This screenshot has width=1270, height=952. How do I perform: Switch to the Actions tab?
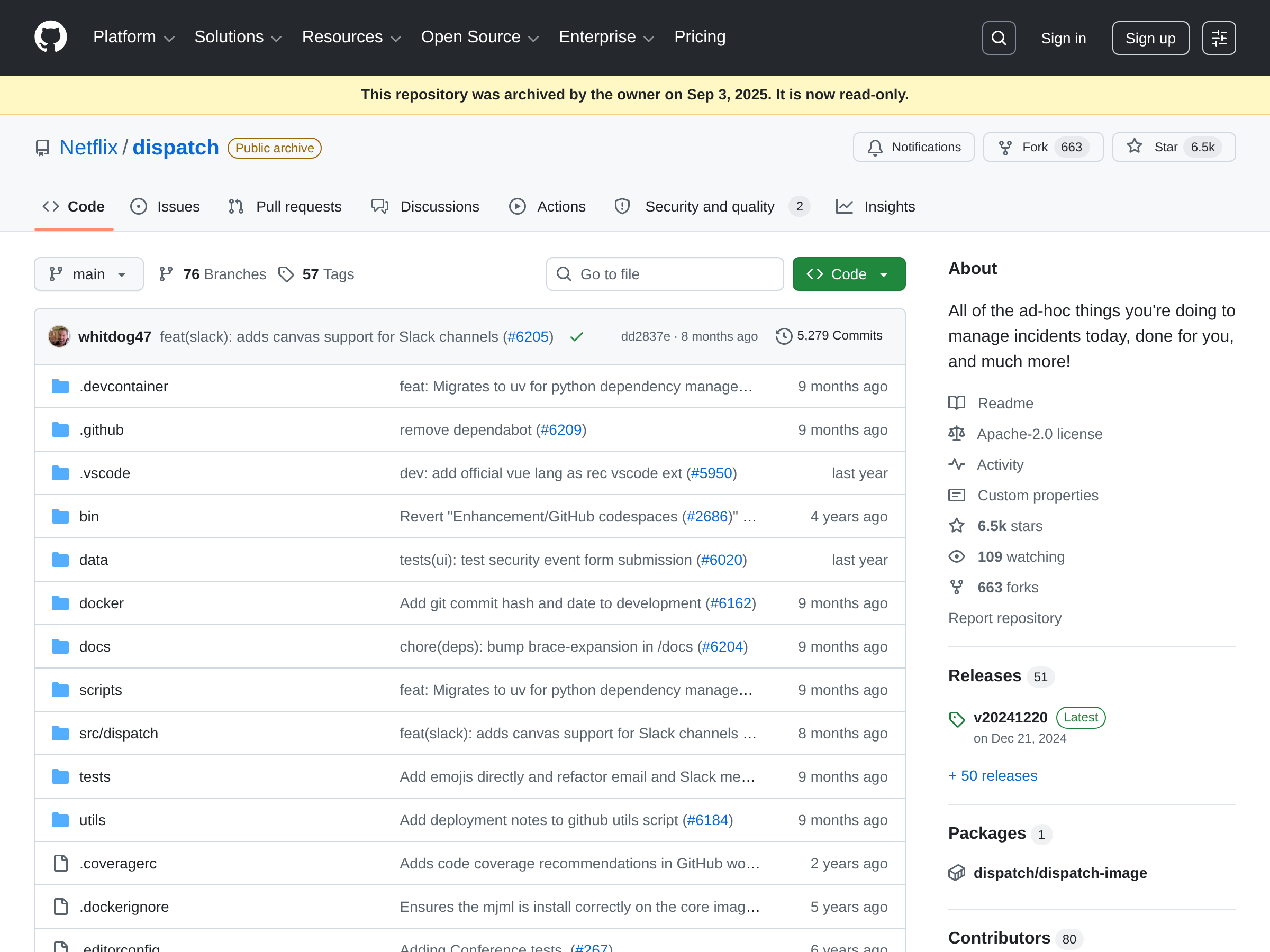[x=547, y=207]
